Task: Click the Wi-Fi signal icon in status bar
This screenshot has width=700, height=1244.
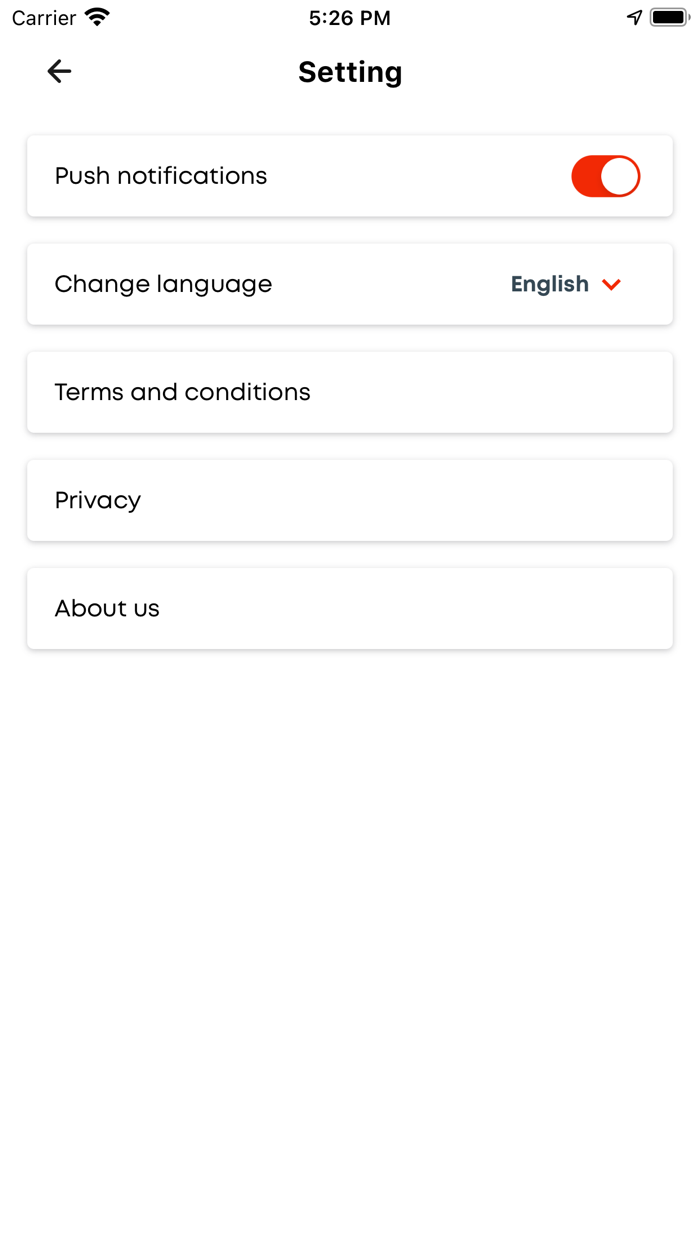Action: coord(97,17)
